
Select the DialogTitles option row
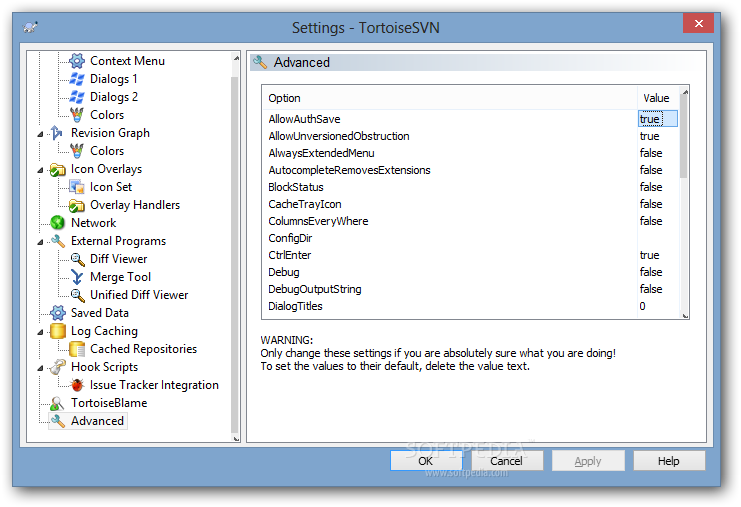[x=471, y=306]
